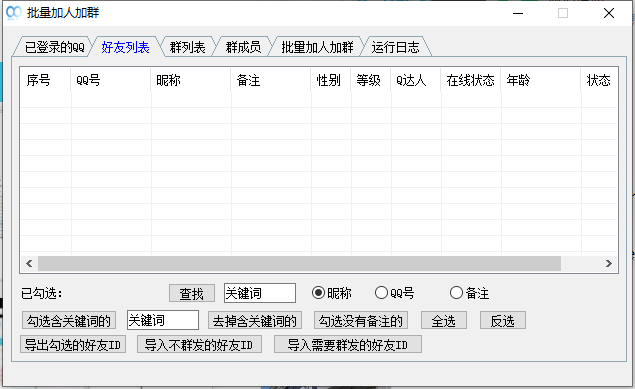This screenshot has height=389, width=635.
Task: Switch to the 已登录的QQ tab
Action: 55,47
